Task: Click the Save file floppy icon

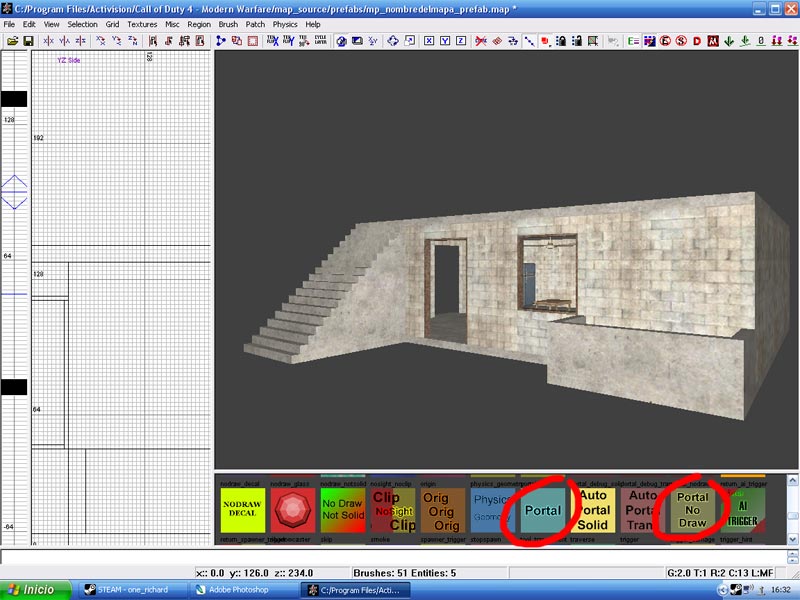Action: click(28, 41)
